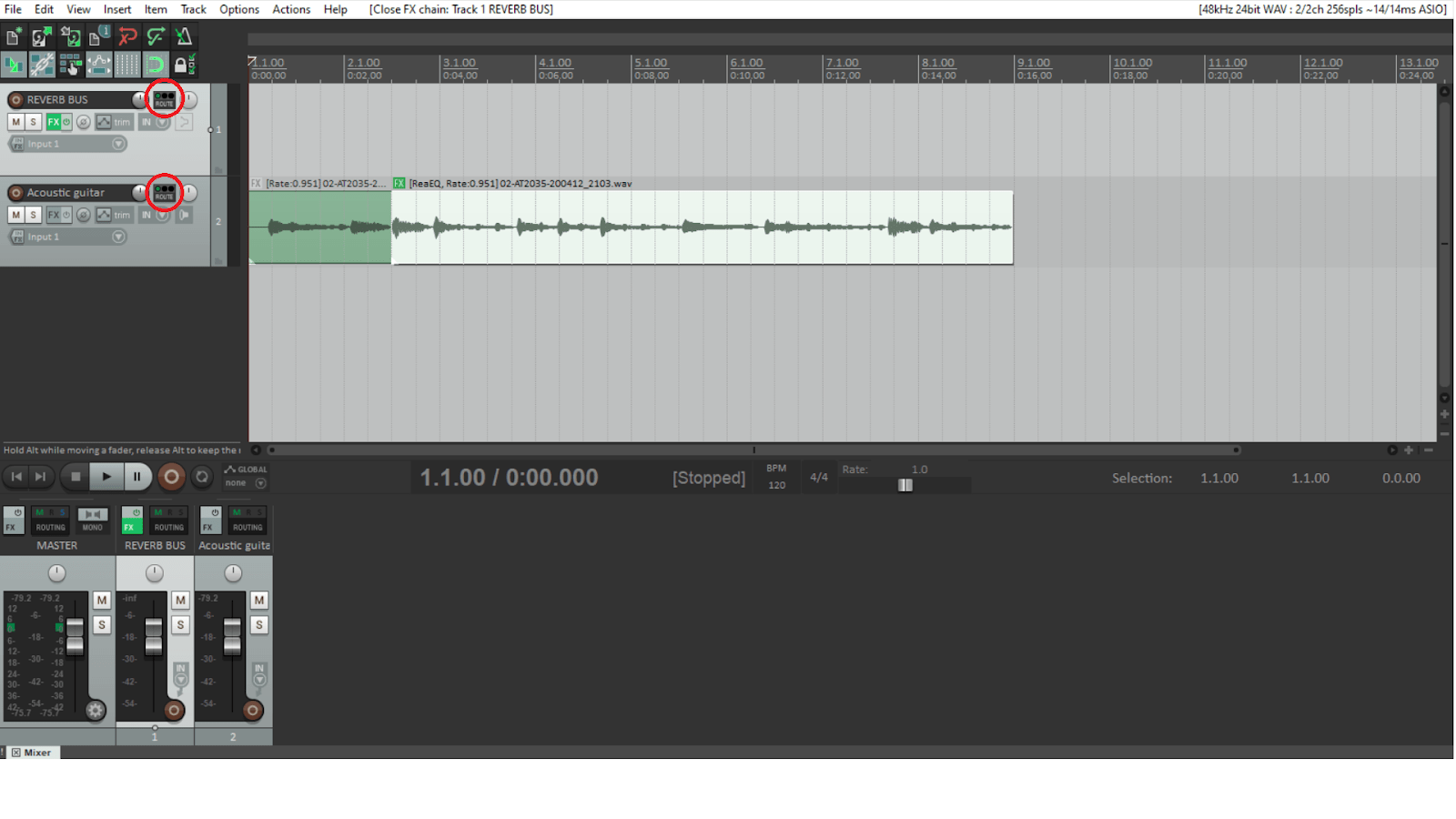The image size is (1456, 819).
Task: Open the Input 1 dropdown on REVERB BUS
Action: [118, 144]
